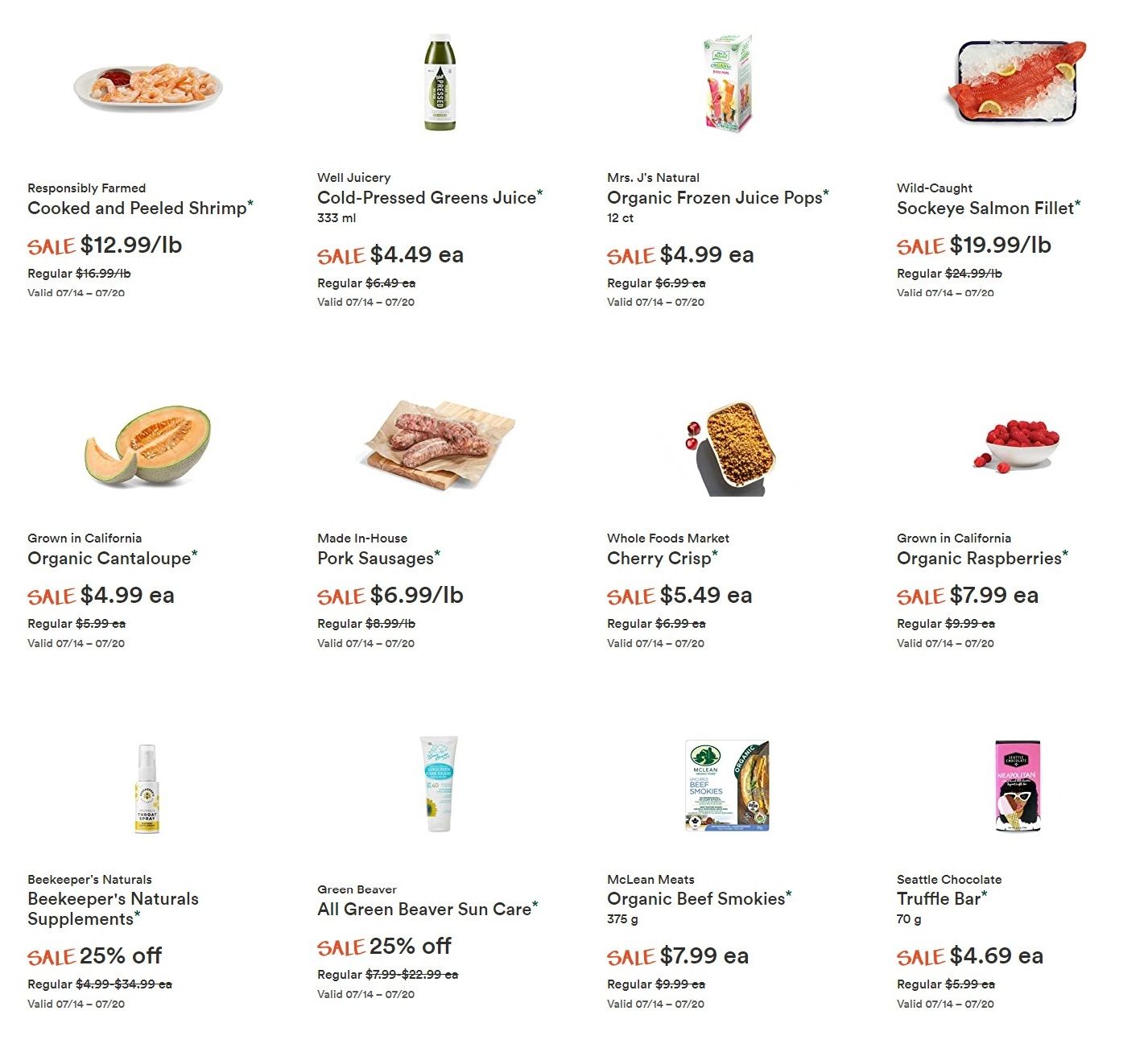Open the Beekeeper's Naturals throat spray image
1148x1048 pixels.
[147, 788]
